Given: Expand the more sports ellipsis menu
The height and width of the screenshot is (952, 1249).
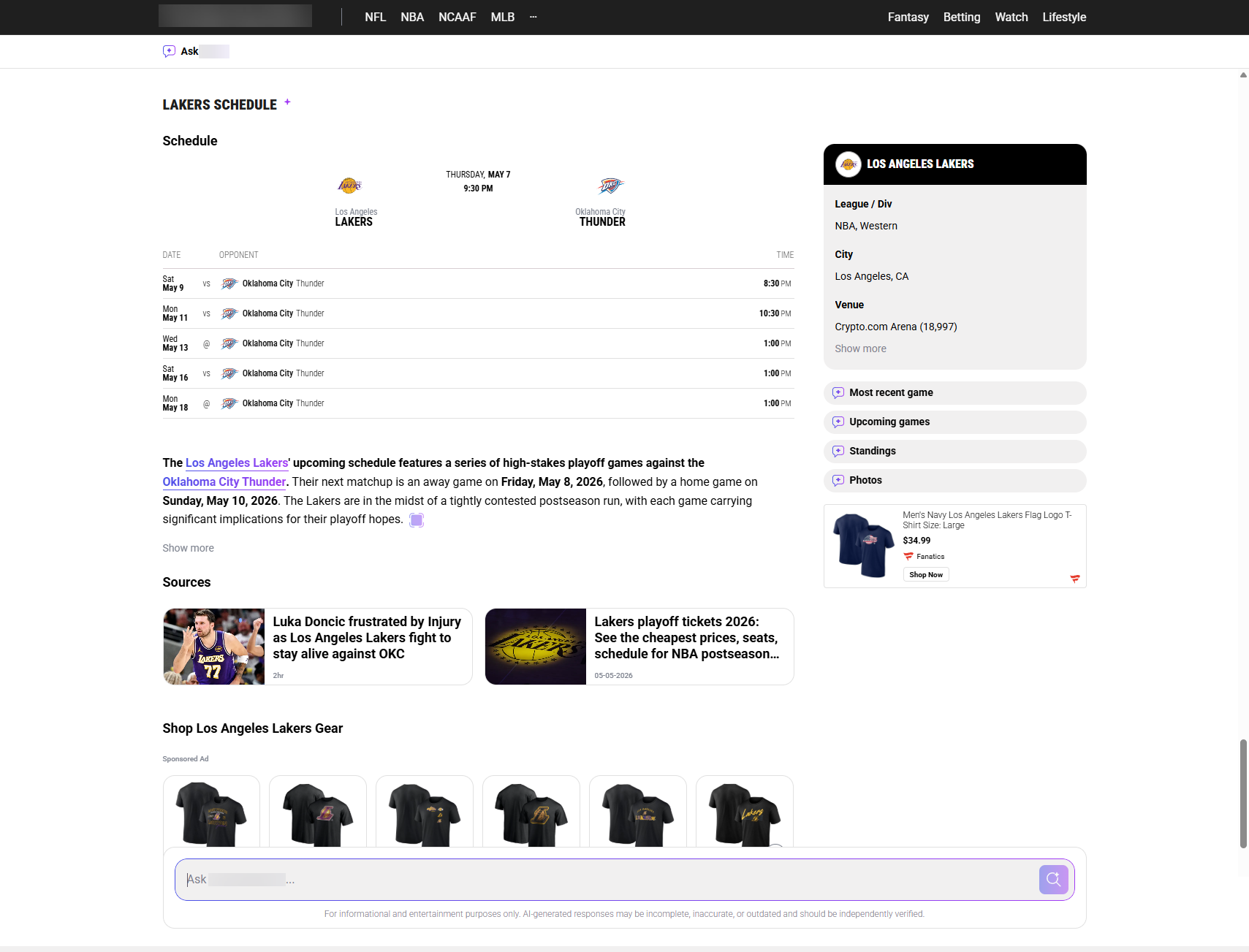Looking at the screenshot, I should coord(534,17).
